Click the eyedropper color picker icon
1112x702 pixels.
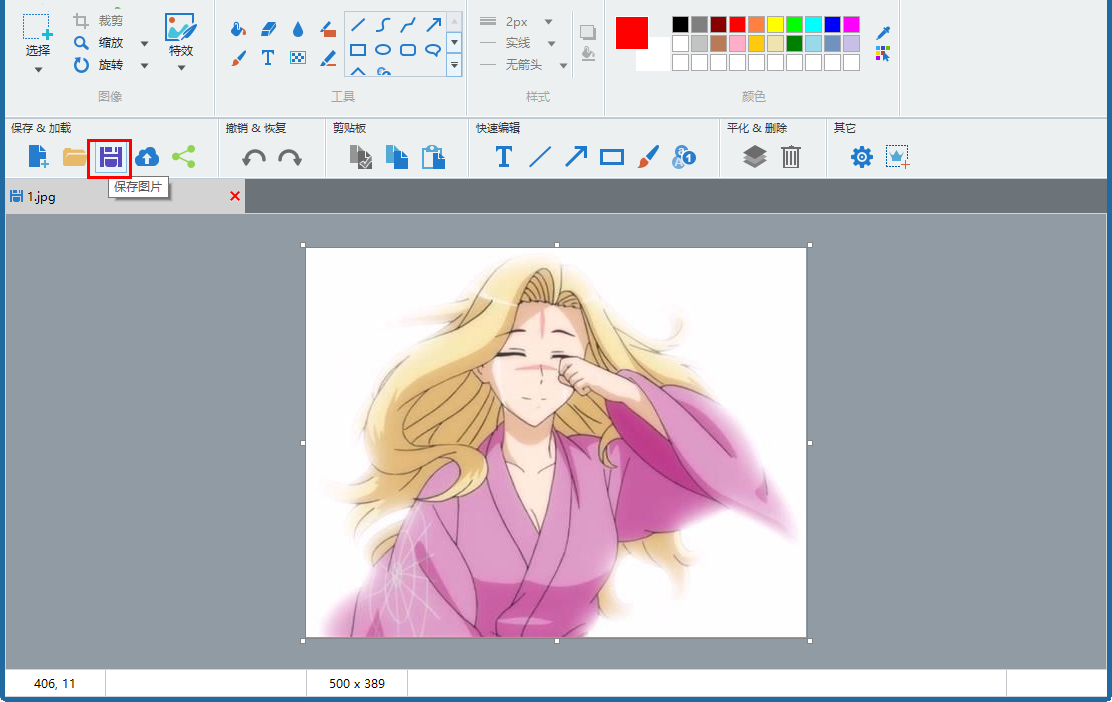click(883, 33)
